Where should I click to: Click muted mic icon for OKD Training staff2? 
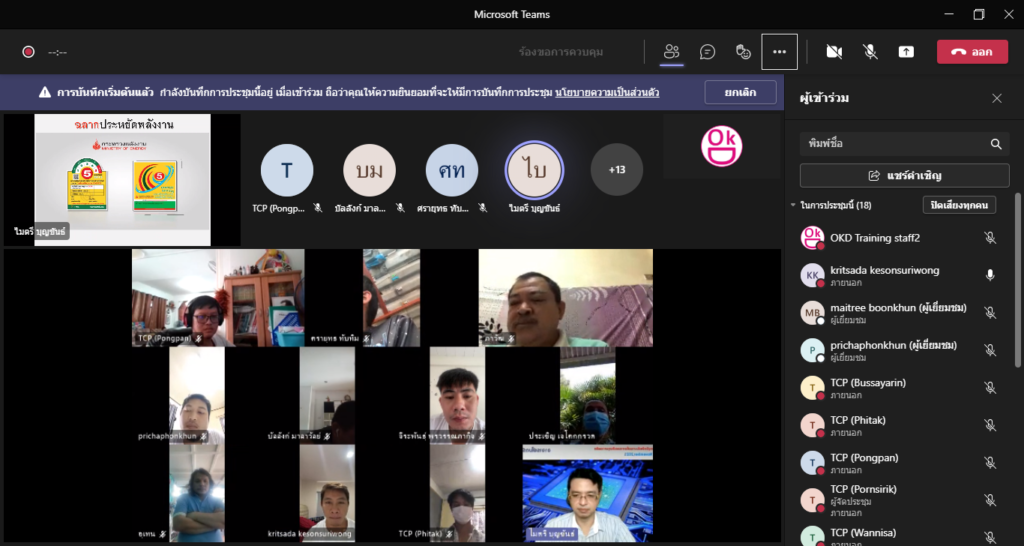990,238
